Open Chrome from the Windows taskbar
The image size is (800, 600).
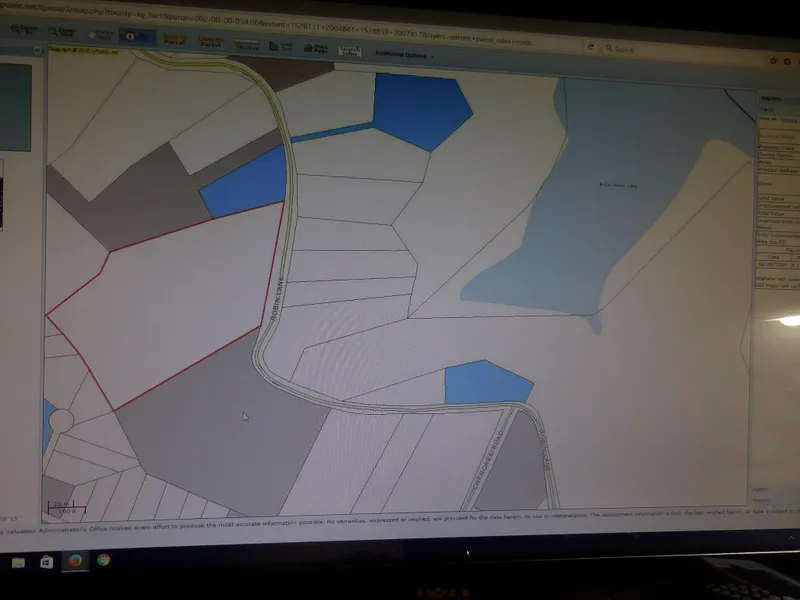103,560
